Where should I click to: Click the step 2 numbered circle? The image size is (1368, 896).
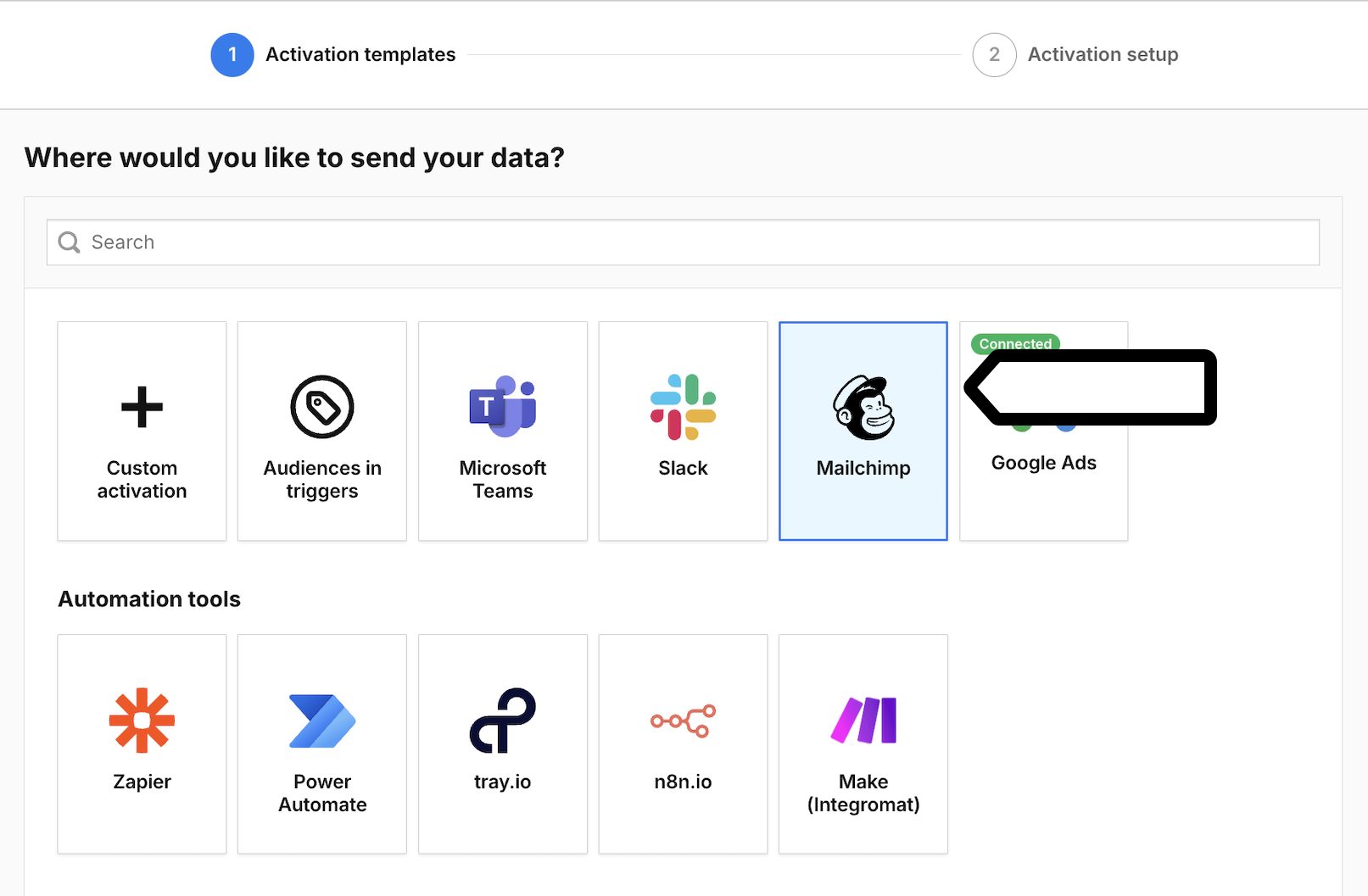click(x=993, y=54)
